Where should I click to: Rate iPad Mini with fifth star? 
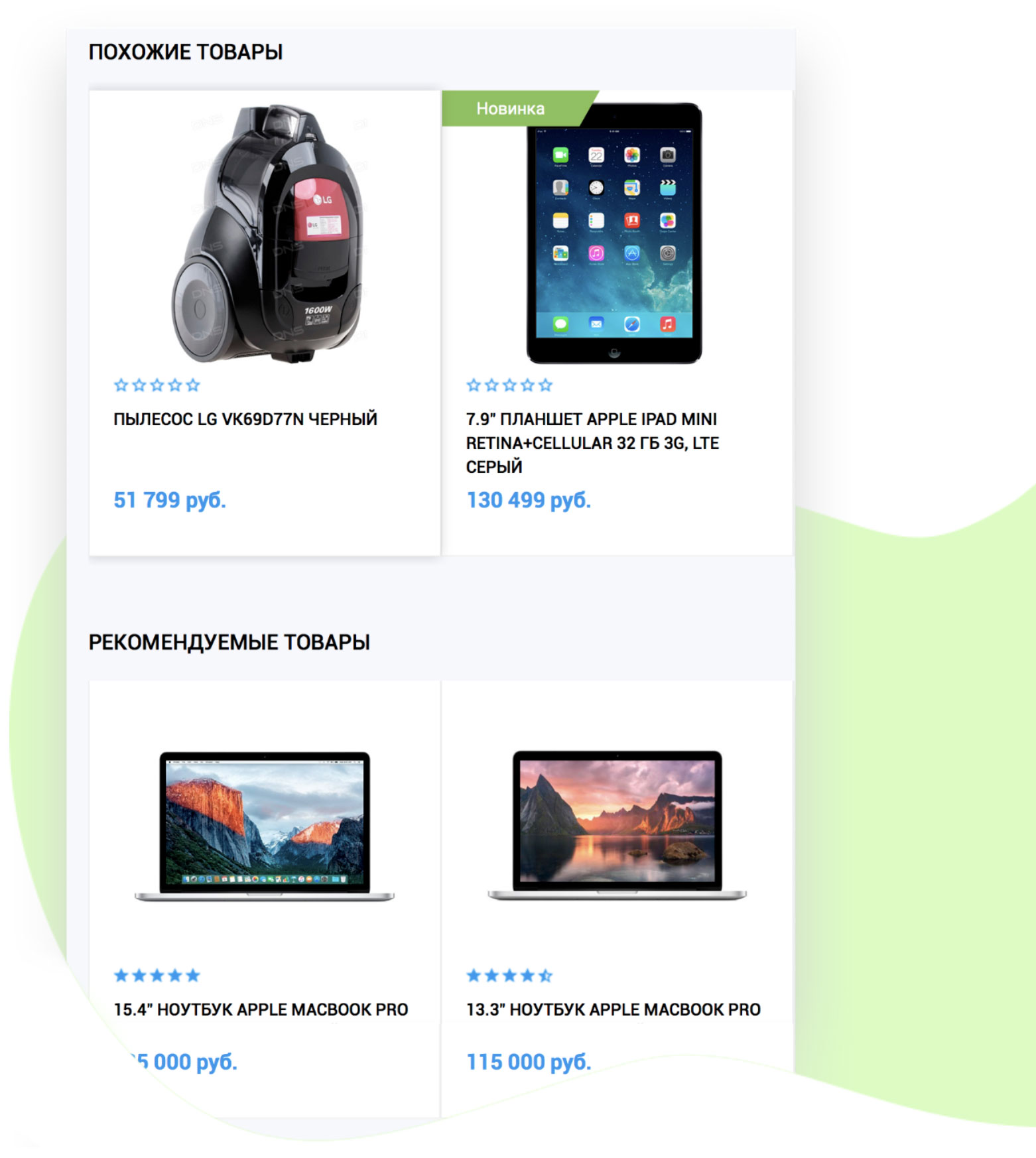[x=545, y=385]
